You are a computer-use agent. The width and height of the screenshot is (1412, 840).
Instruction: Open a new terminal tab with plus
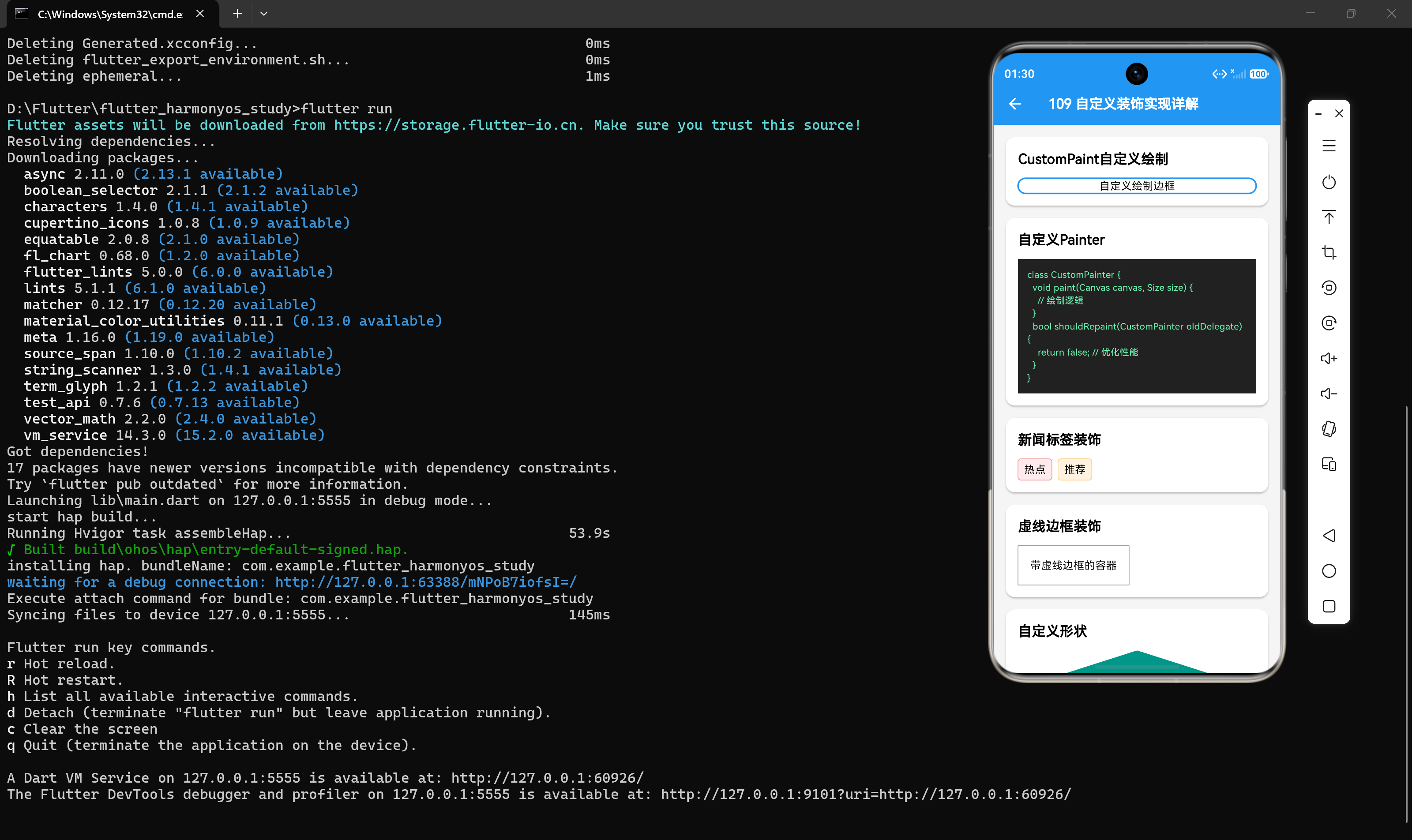pyautogui.click(x=237, y=14)
